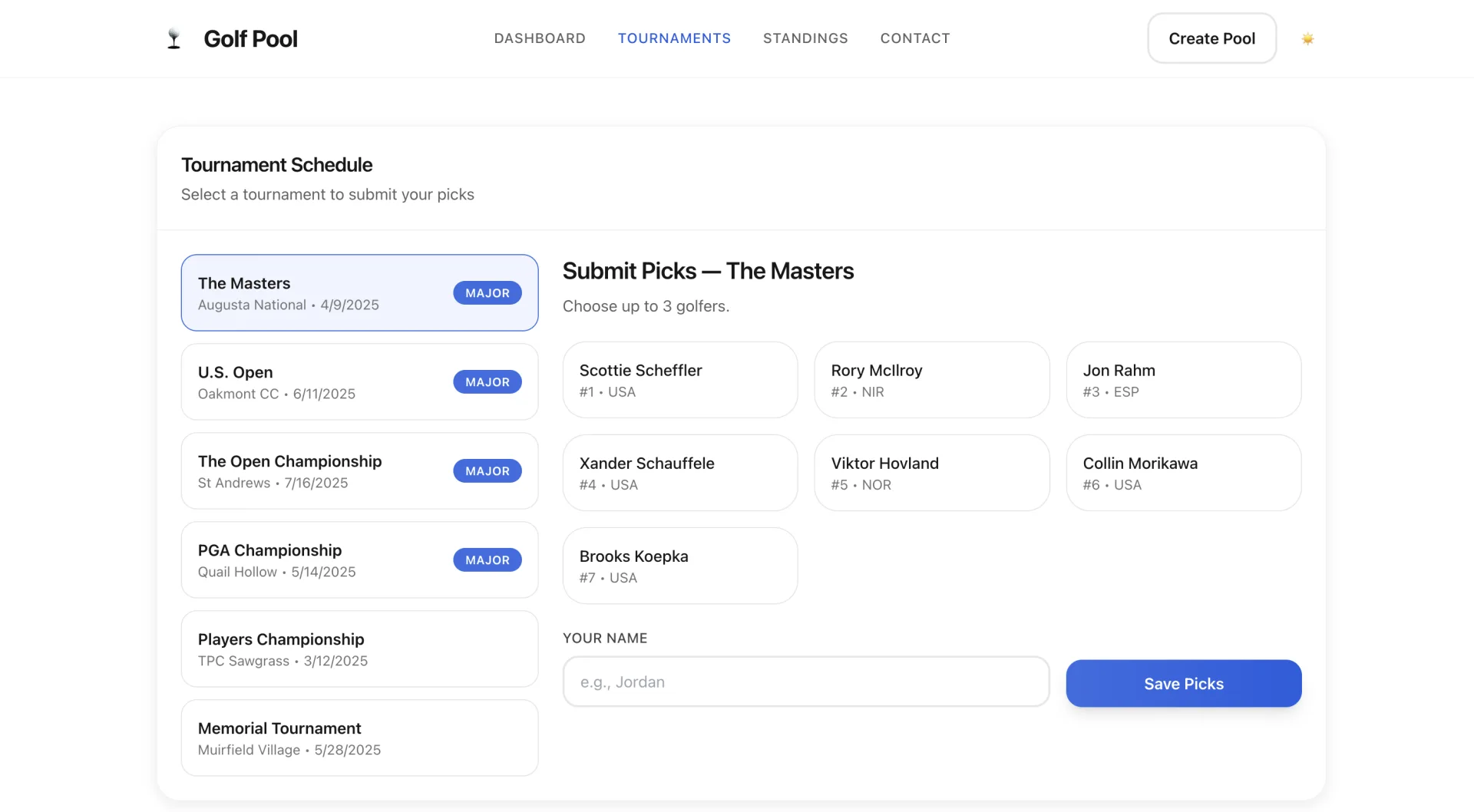This screenshot has width=1474, height=812.
Task: Open the Contact nav item
Action: [x=915, y=38]
